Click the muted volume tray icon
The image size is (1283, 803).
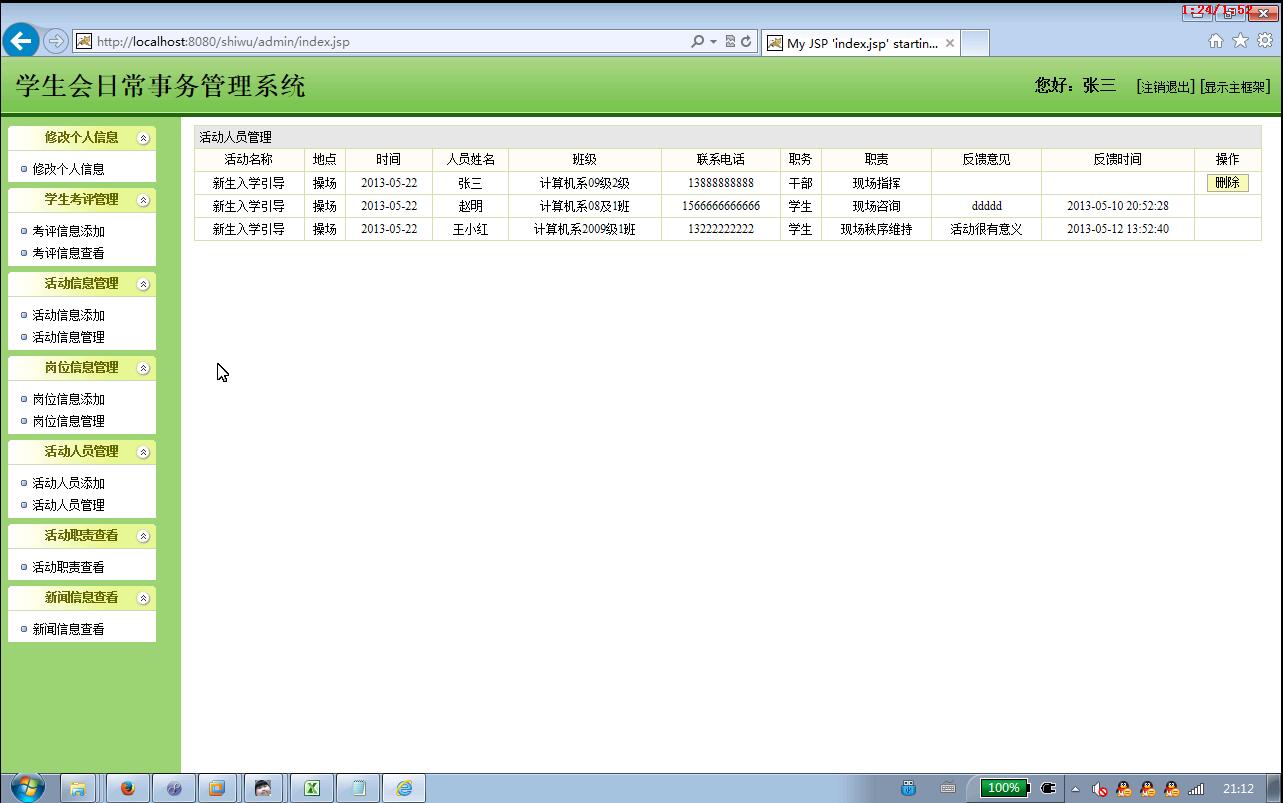coord(1099,789)
